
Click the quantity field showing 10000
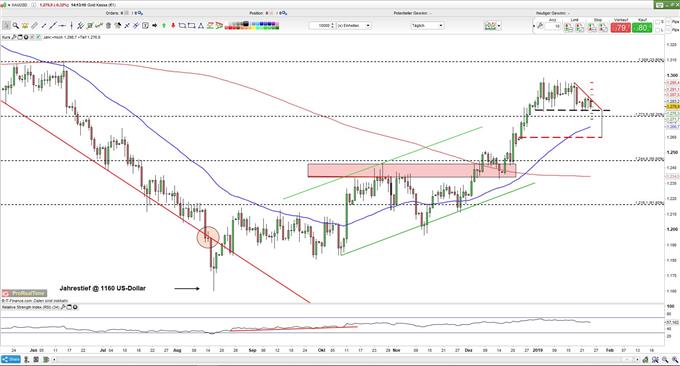pos(322,26)
